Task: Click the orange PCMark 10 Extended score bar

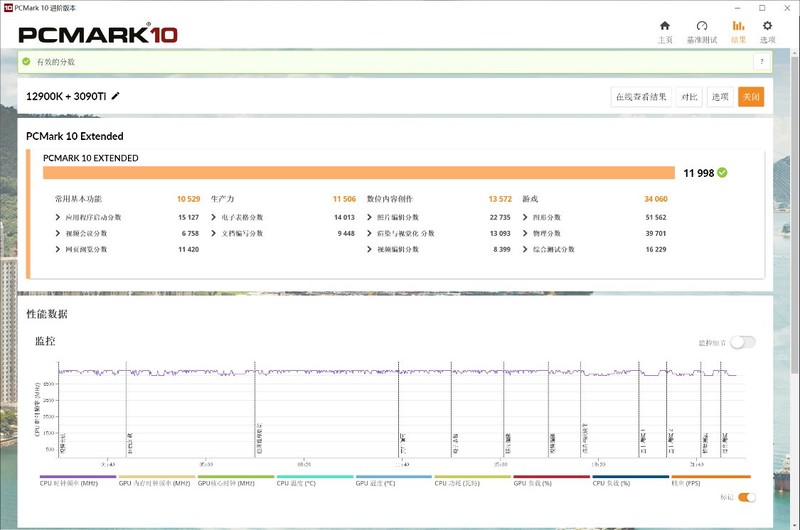Action: (360, 172)
